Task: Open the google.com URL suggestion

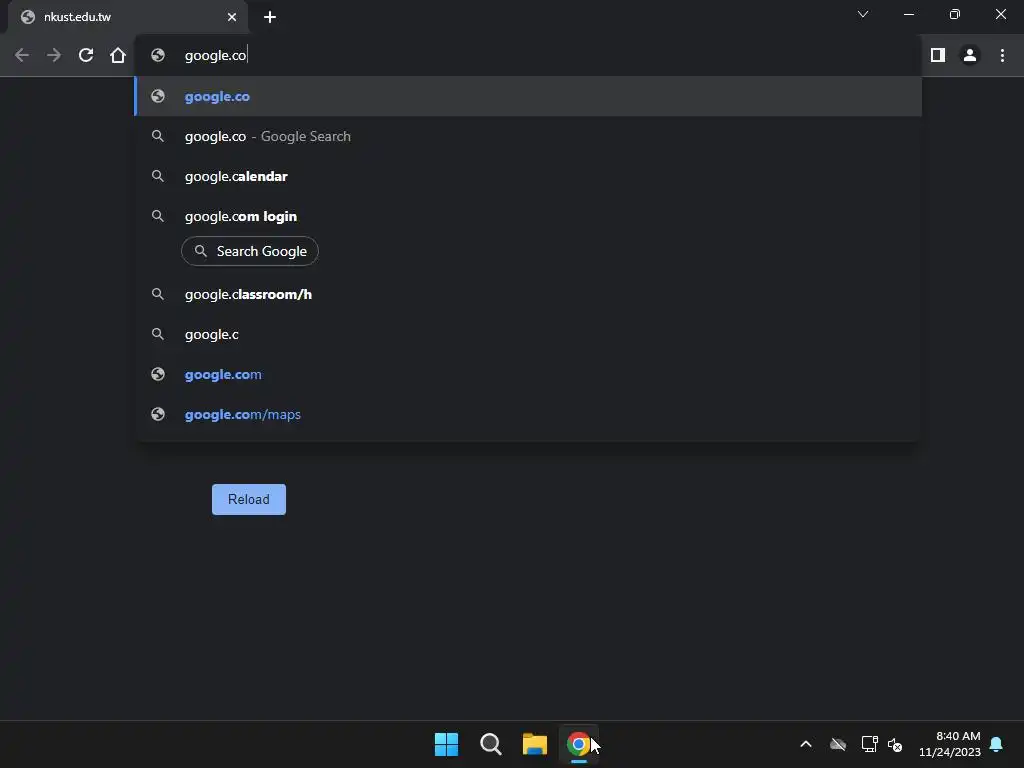Action: [x=528, y=374]
